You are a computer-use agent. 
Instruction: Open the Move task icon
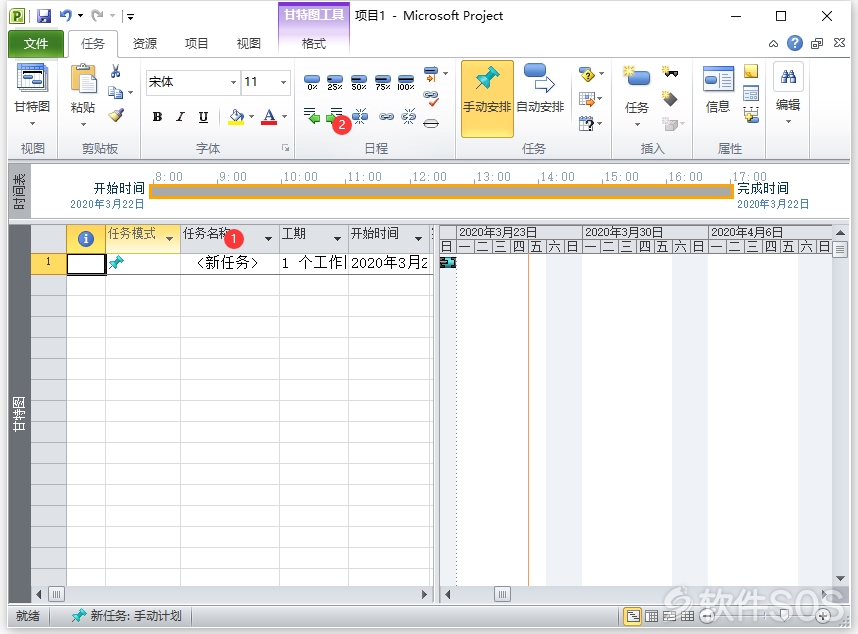(x=587, y=99)
